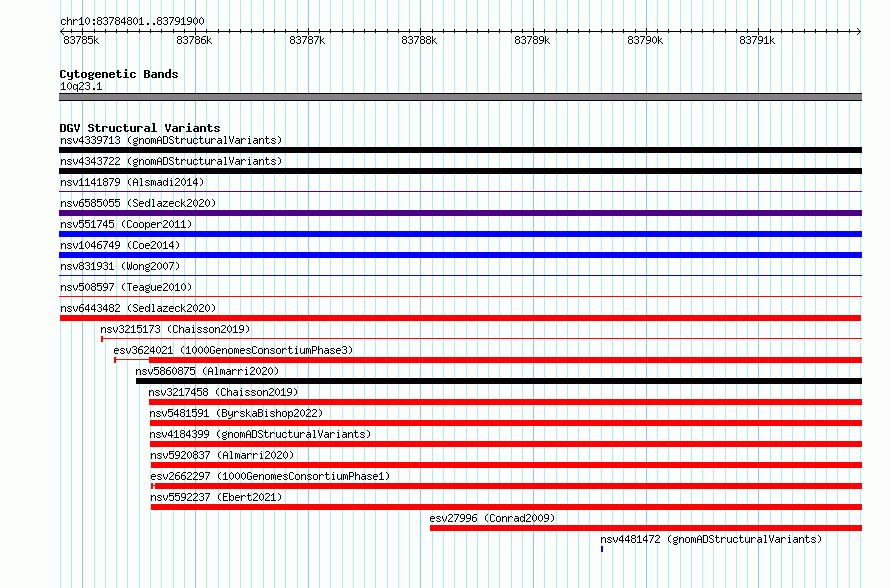Click the red bar of esv27996
890x588 pixels.
pos(646,528)
